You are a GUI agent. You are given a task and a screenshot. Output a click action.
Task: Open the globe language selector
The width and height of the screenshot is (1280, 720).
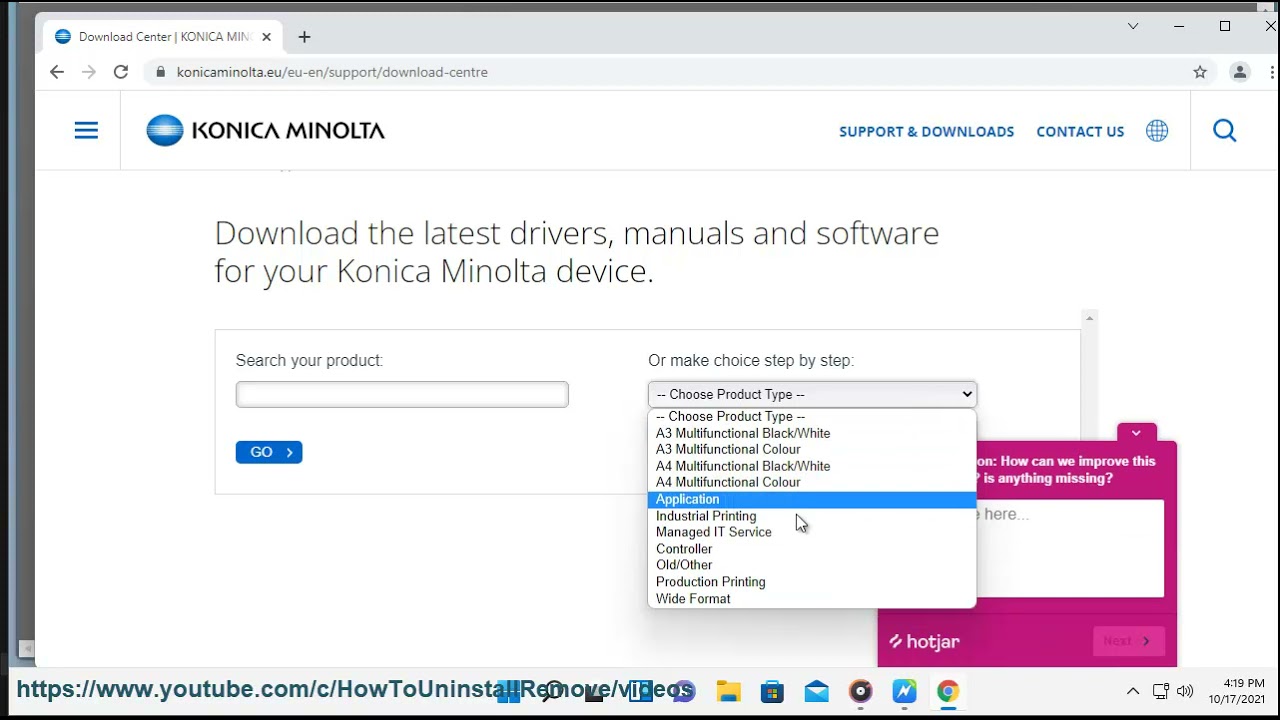[1157, 131]
